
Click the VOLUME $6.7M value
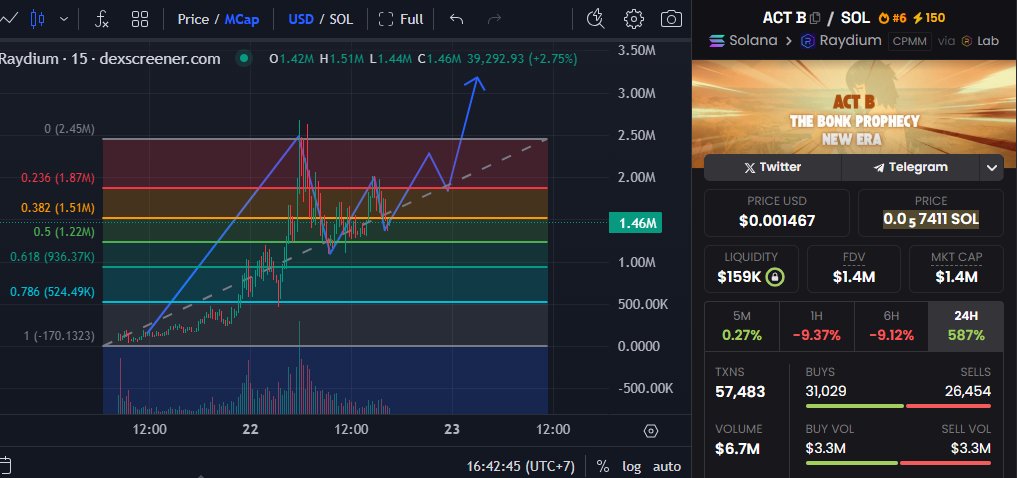point(736,449)
